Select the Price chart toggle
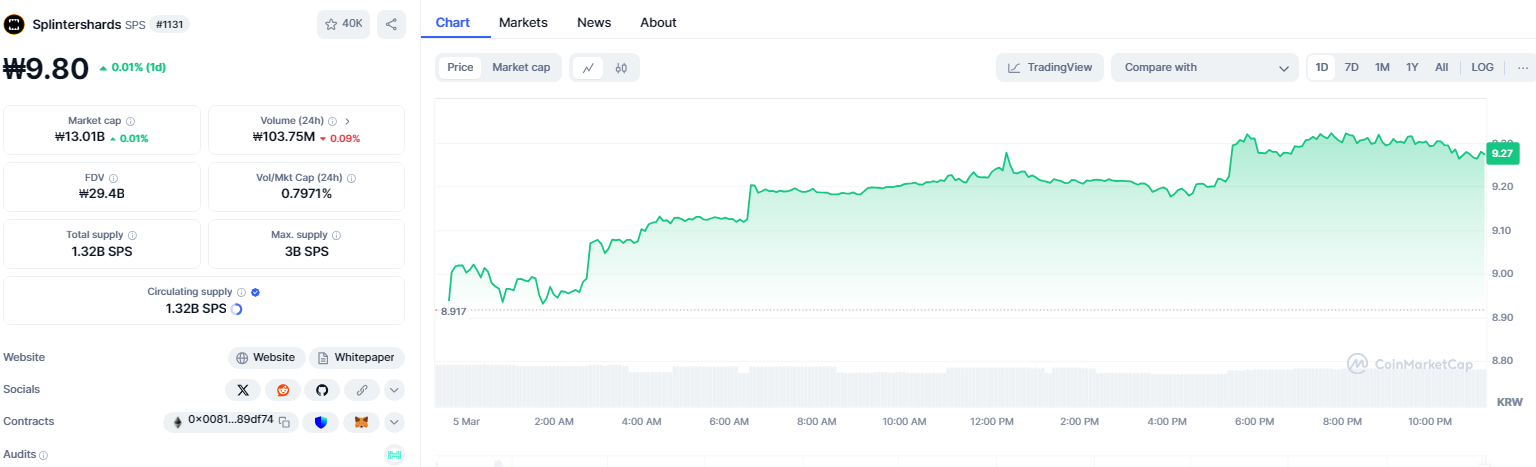The height and width of the screenshot is (467, 1536). pyautogui.click(x=460, y=67)
